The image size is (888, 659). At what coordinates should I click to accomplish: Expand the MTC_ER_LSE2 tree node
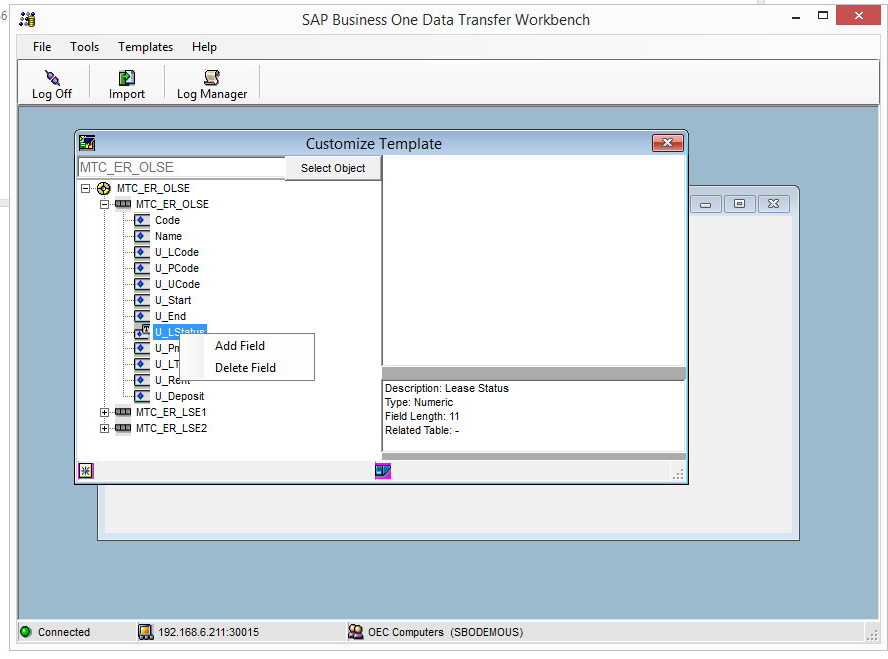[x=104, y=428]
